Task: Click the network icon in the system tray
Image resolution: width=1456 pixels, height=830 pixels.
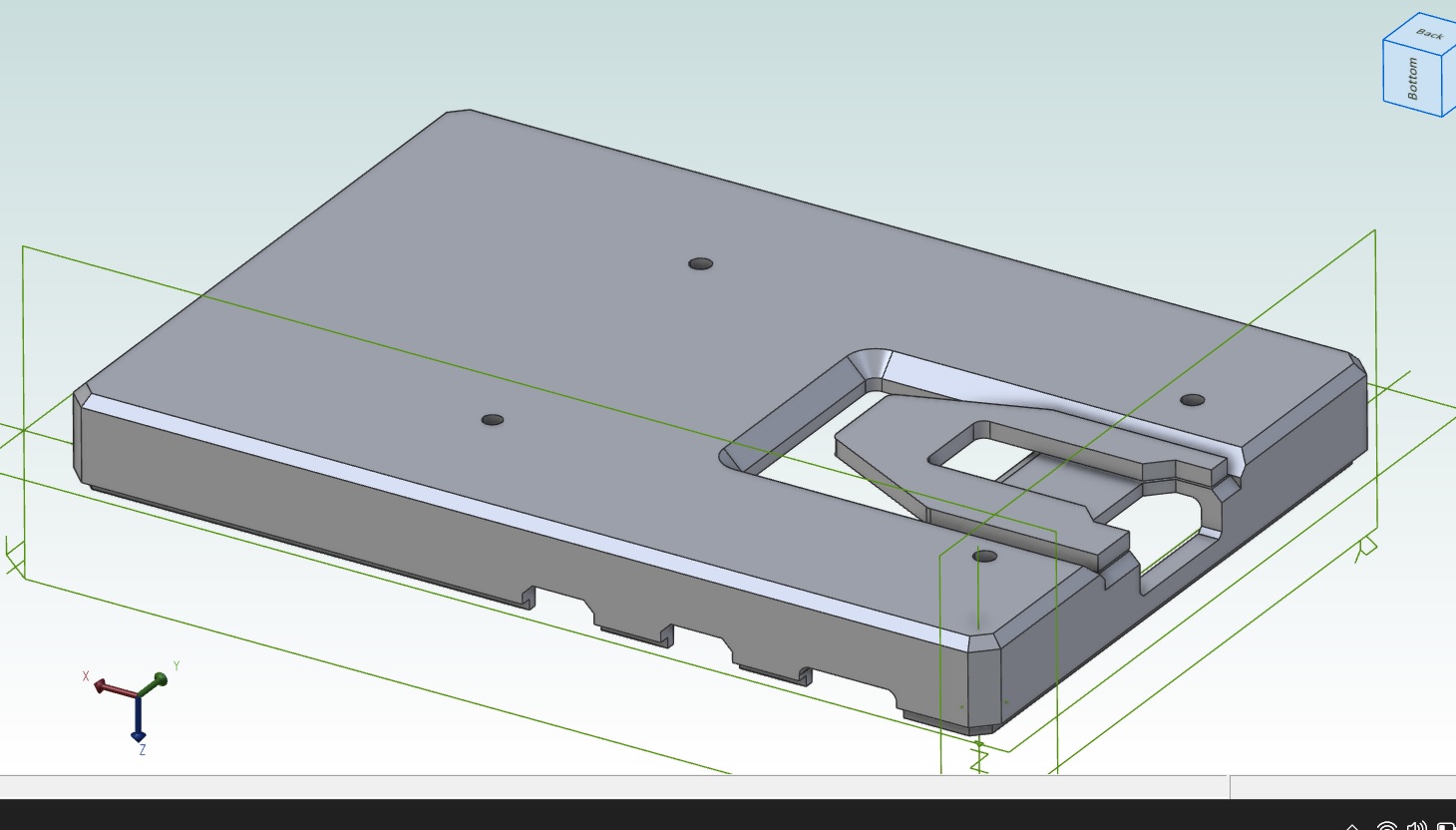Action: tap(1386, 827)
